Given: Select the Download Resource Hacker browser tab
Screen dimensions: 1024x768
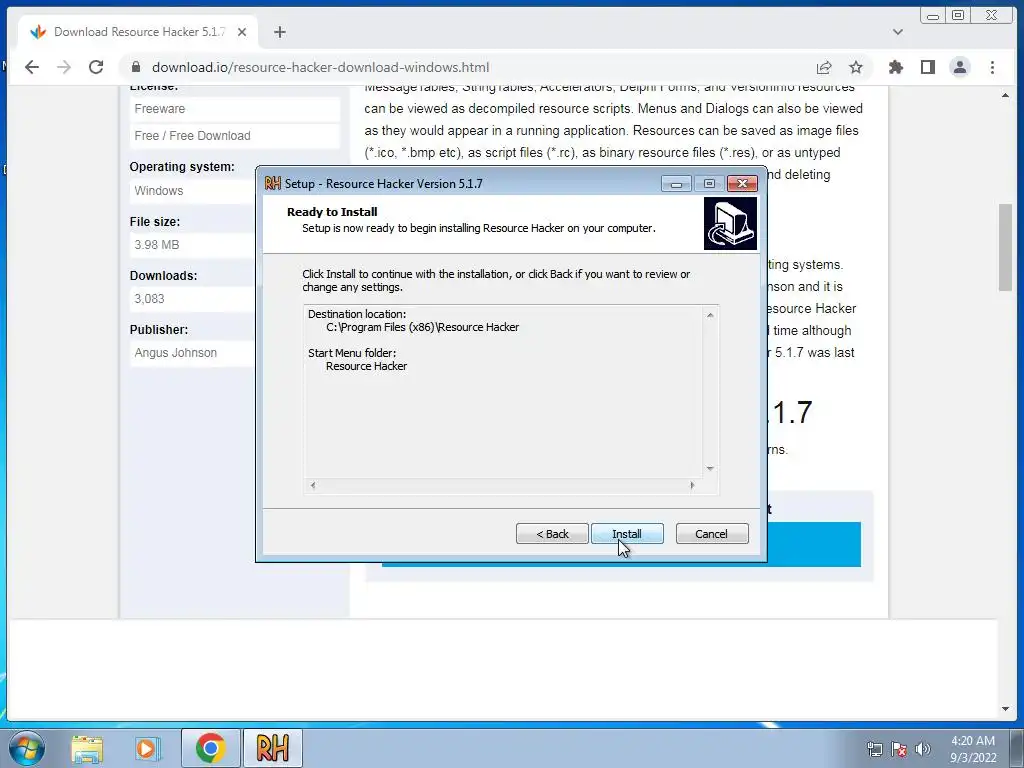Looking at the screenshot, I should [138, 32].
